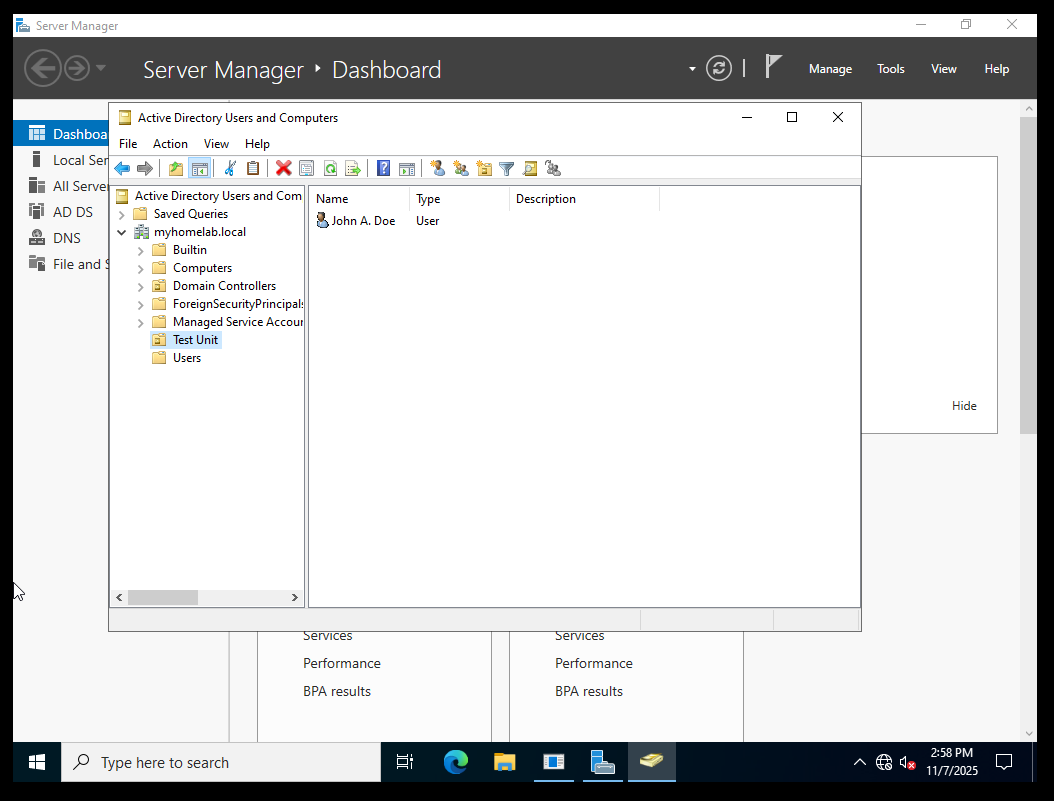Click the Delete red X toolbar icon
The height and width of the screenshot is (801, 1054).
click(283, 168)
